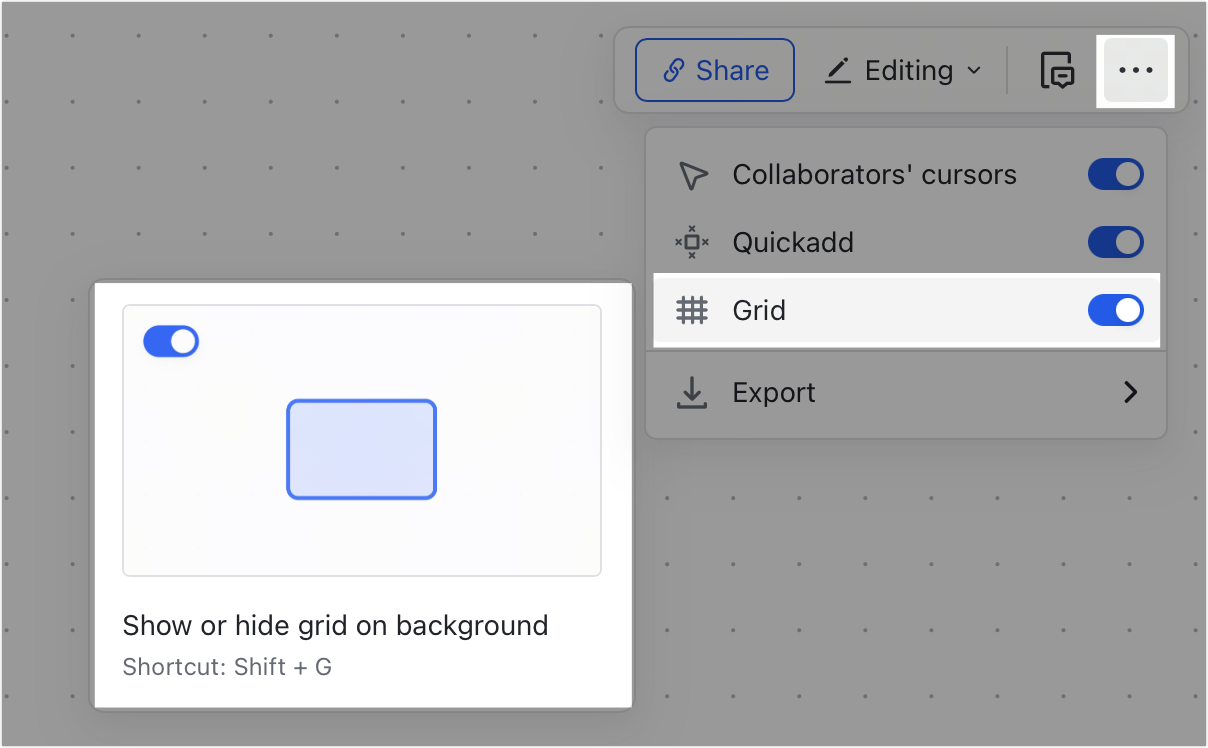Toggle Collaborators' cursors switch
Image resolution: width=1208 pixels, height=748 pixels.
tap(1116, 174)
